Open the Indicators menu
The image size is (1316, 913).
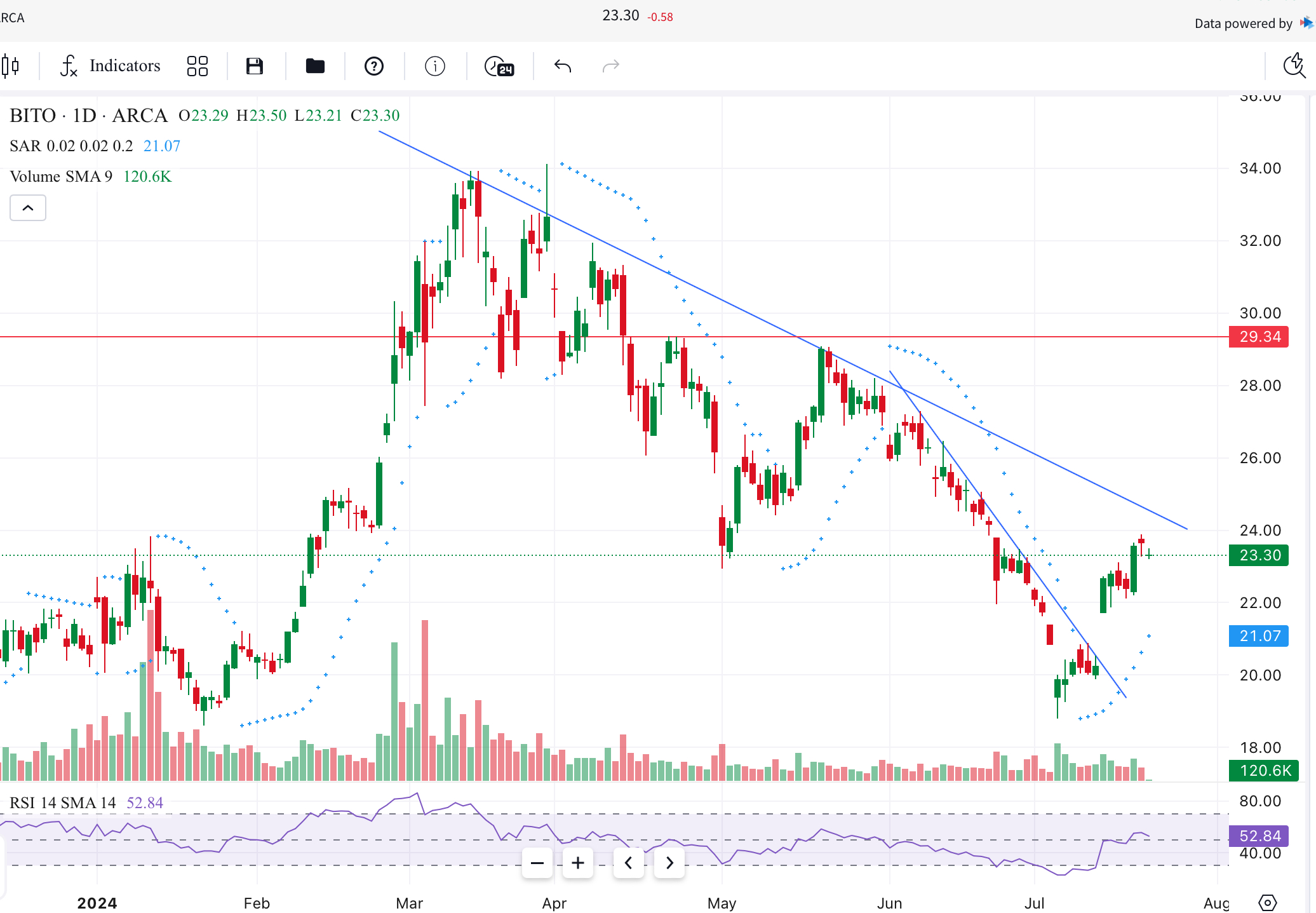111,66
